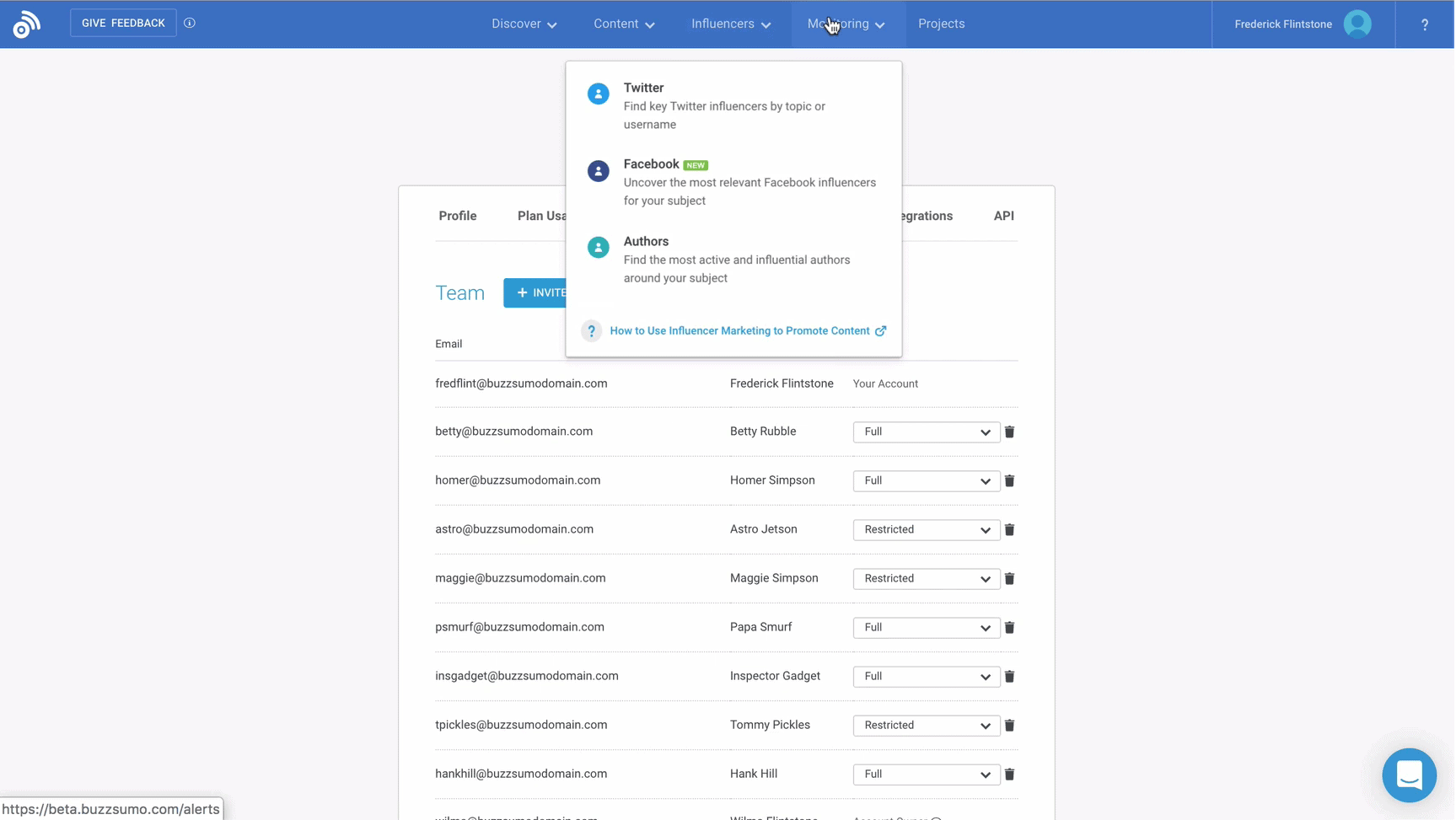Open Homer Simpson's access level dropdown
Image resolution: width=1456 pixels, height=820 pixels.
point(926,480)
